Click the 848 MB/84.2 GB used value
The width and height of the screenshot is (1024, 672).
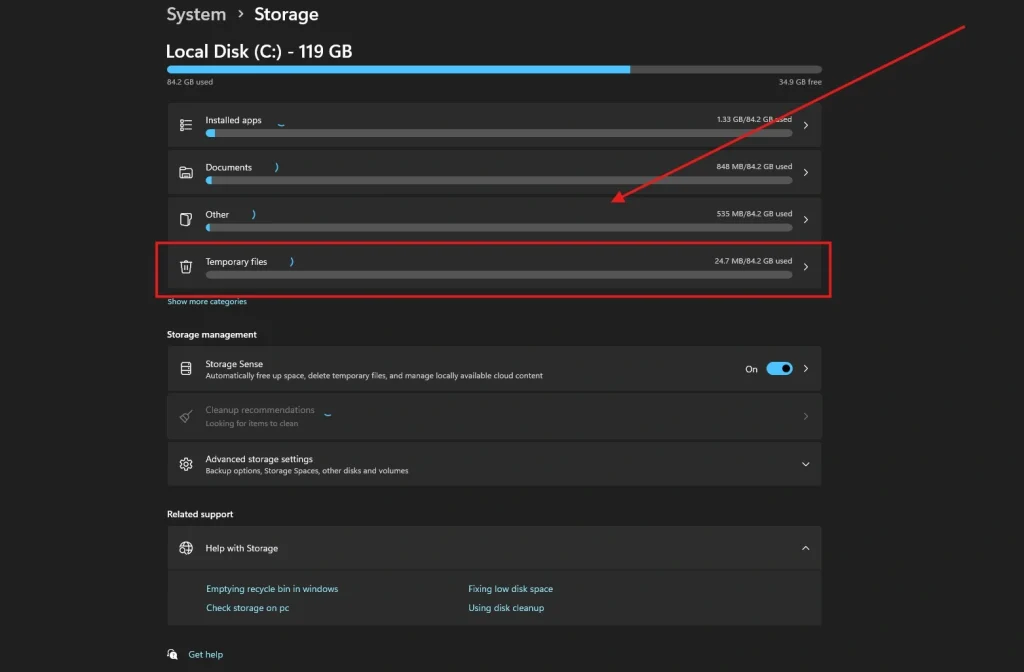tap(754, 167)
